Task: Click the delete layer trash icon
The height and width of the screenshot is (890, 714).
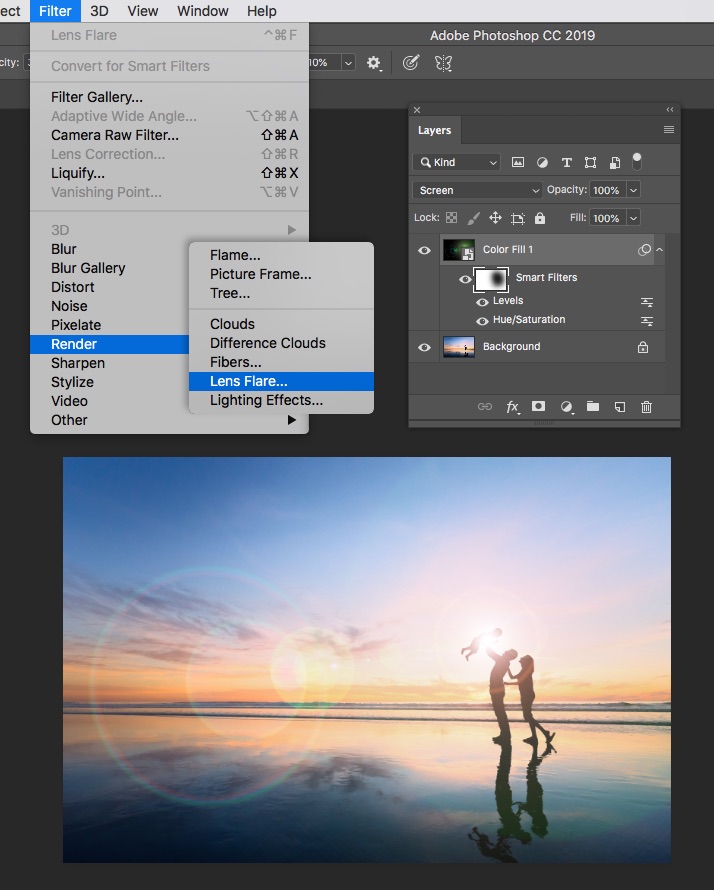Action: (646, 407)
